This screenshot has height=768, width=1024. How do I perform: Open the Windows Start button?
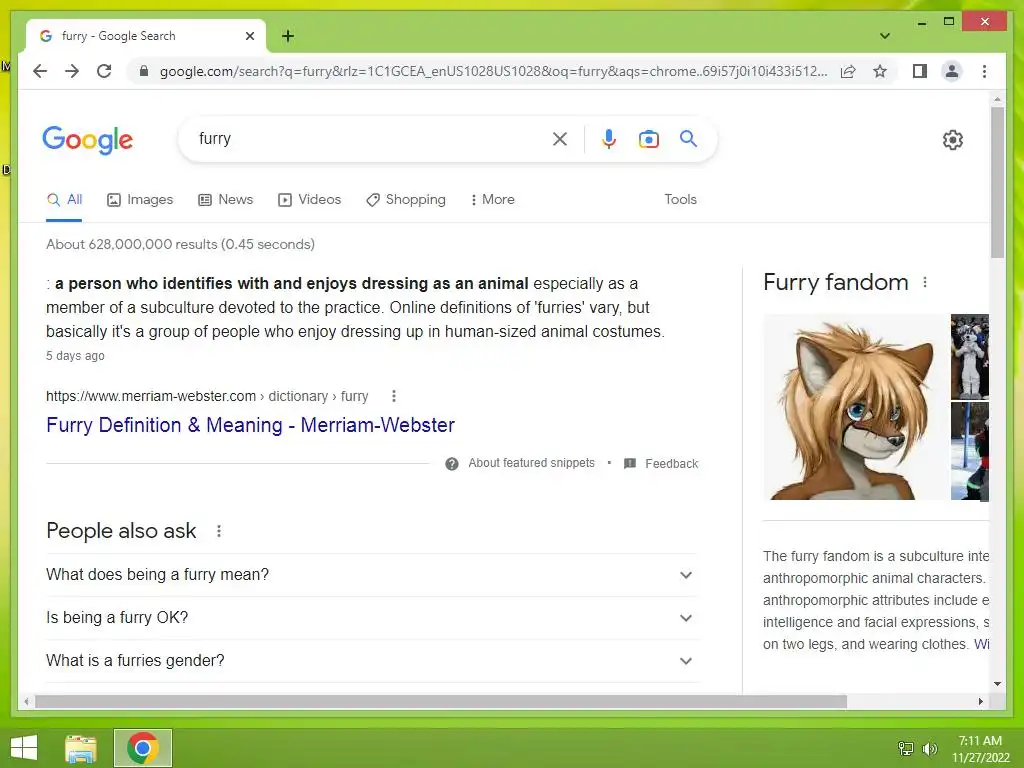point(24,748)
